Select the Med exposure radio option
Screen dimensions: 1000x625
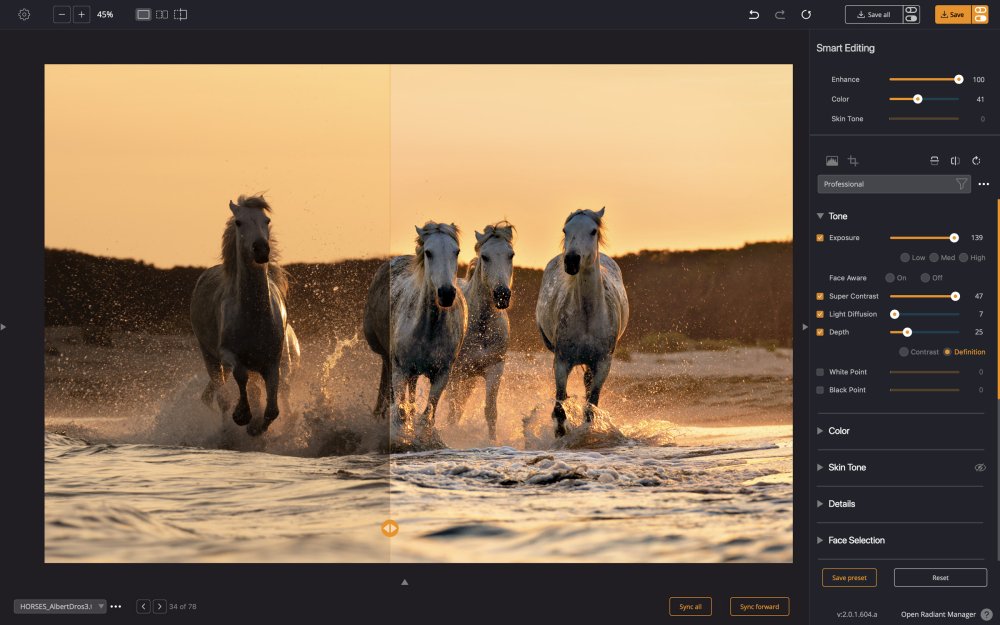(x=934, y=258)
